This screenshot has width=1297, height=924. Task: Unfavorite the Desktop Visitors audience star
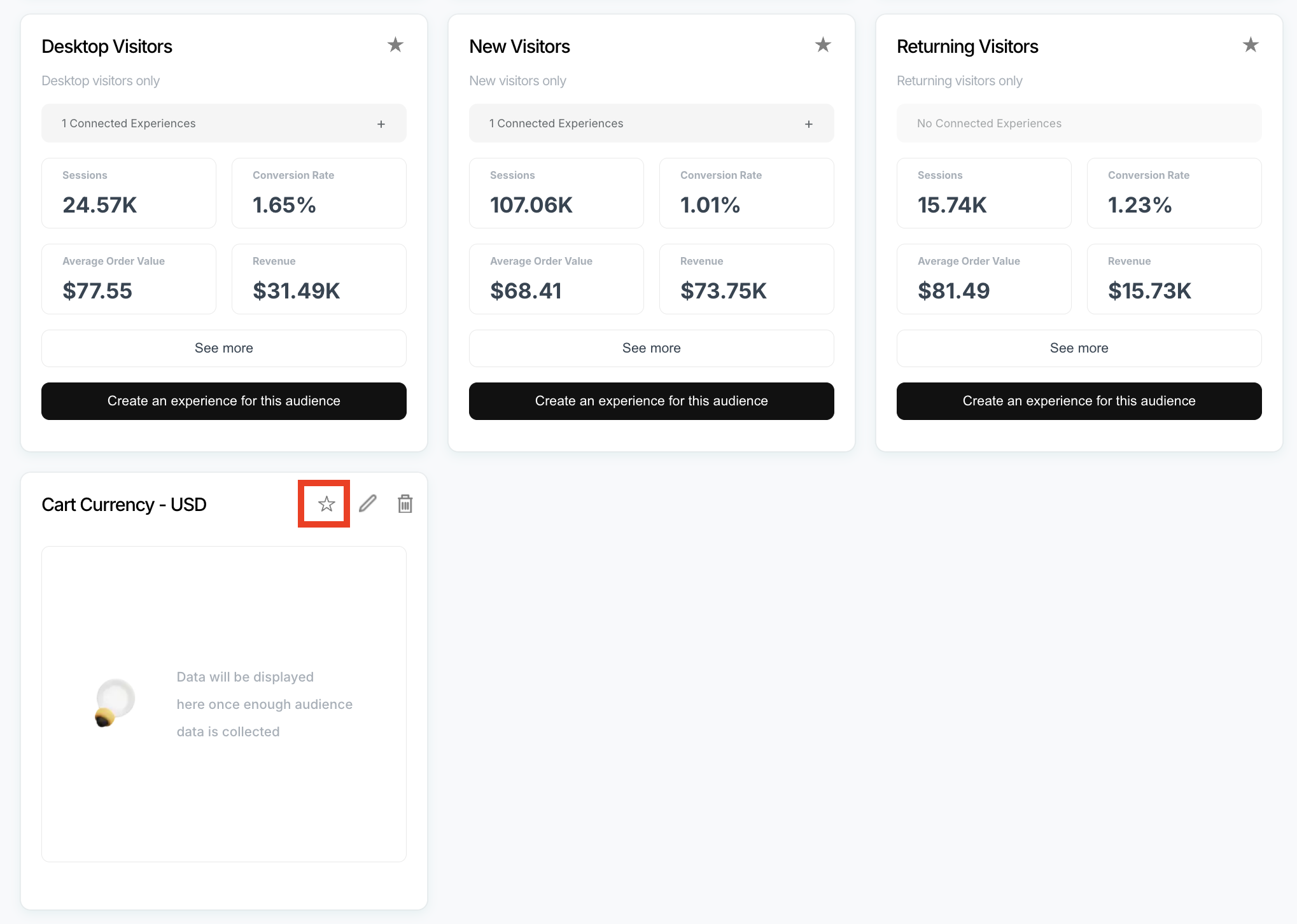click(x=395, y=45)
